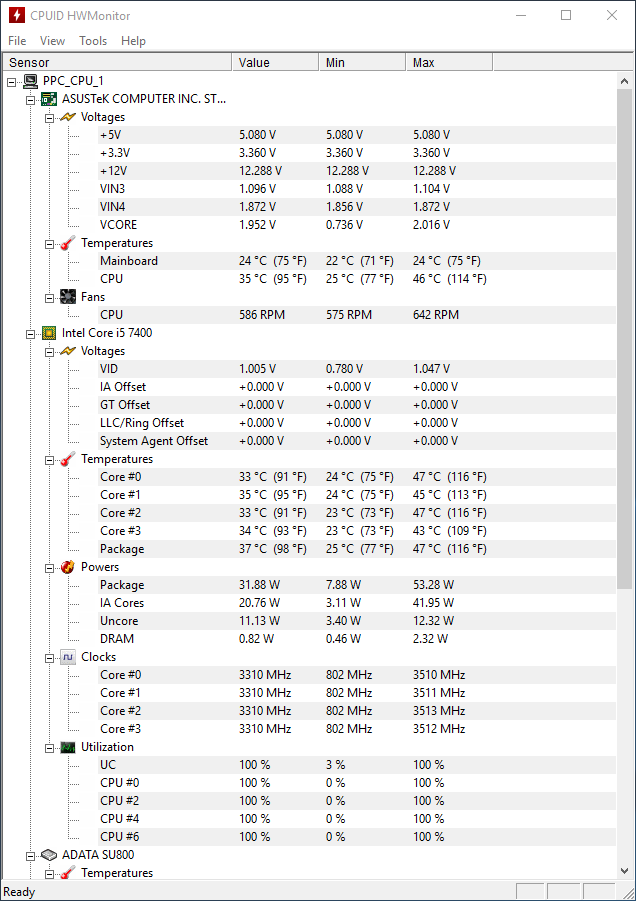Image resolution: width=636 pixels, height=901 pixels.
Task: Select the +12V voltage row
Action: tap(356, 171)
